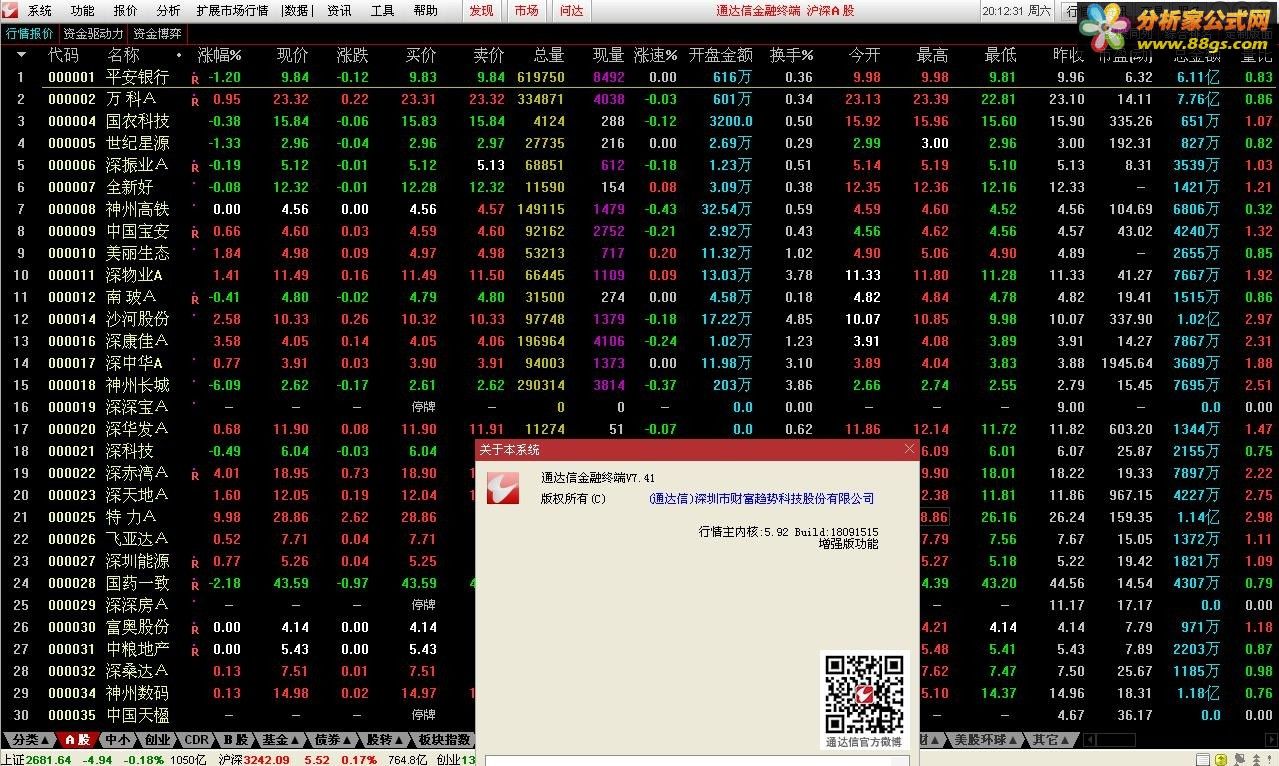Click the right arrow of bottom horizontal scrollbar

[x=1270, y=740]
